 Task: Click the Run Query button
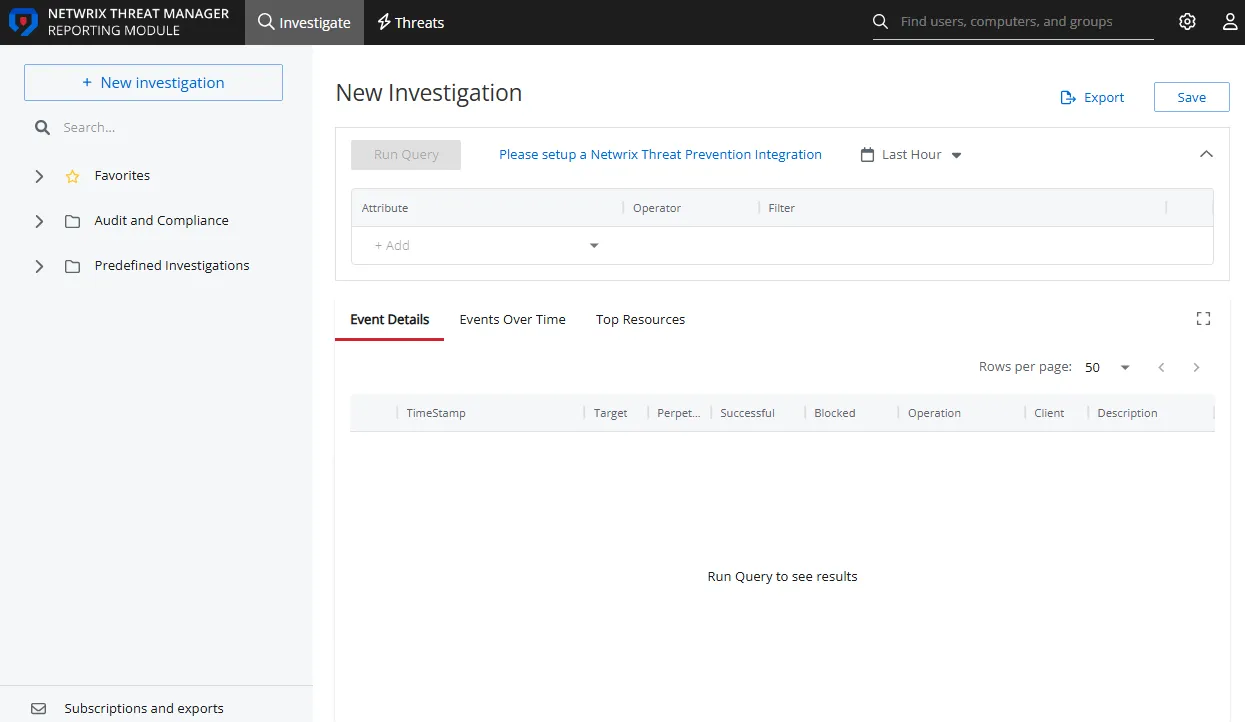click(406, 155)
